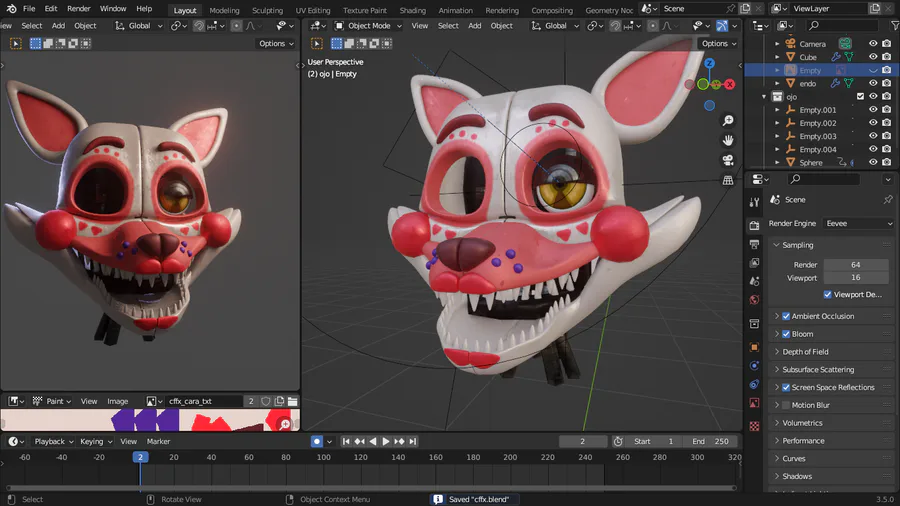Expand the Subsurface Scattering panel
The width and height of the screenshot is (900, 506).
coord(818,369)
